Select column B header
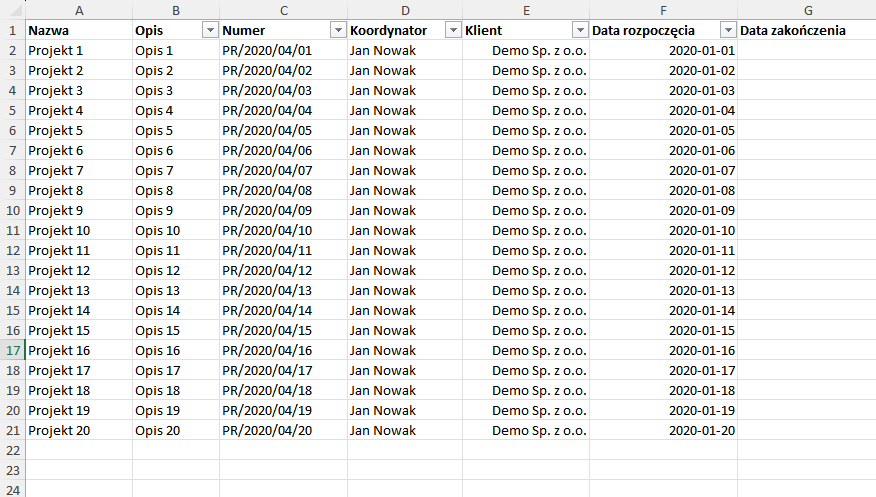 [x=176, y=10]
